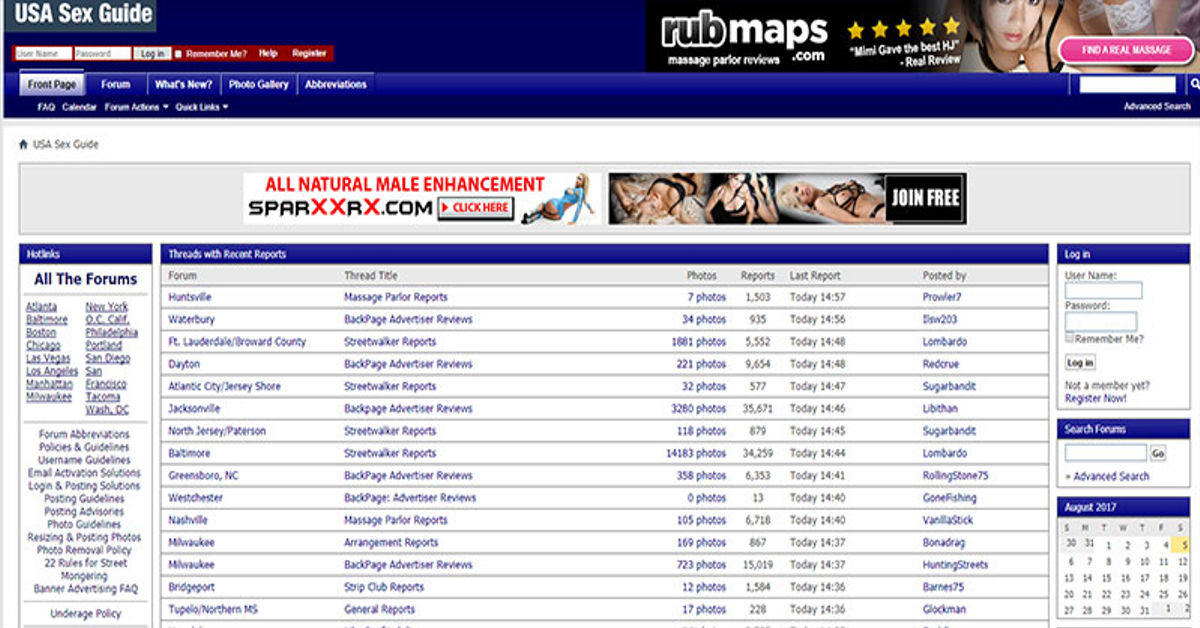Click 14183 photos in Baltimore row
Viewport: 1200px width, 628px height.
[x=696, y=453]
